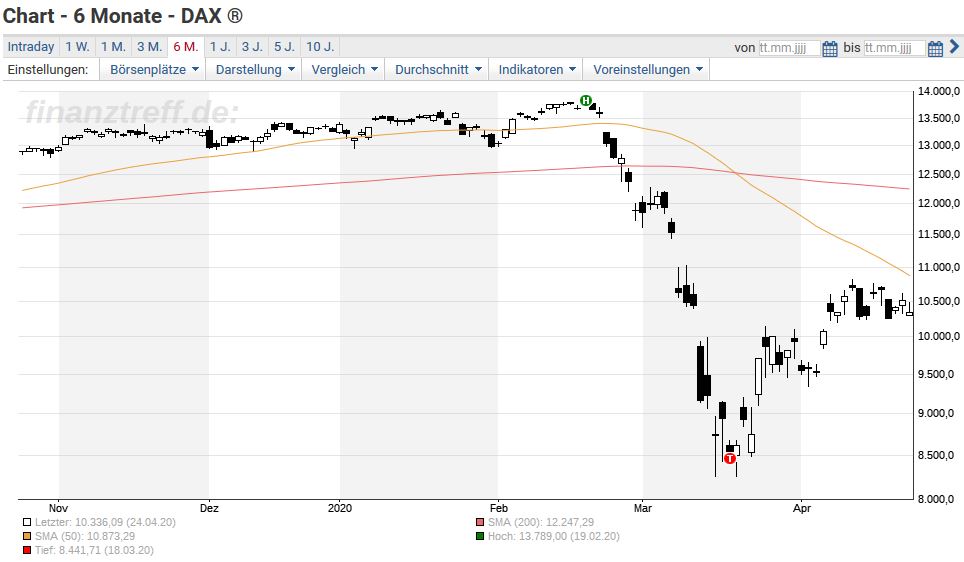This screenshot has height=562, width=964.
Task: Click the 'Apr' x-axis label
Action: [802, 509]
